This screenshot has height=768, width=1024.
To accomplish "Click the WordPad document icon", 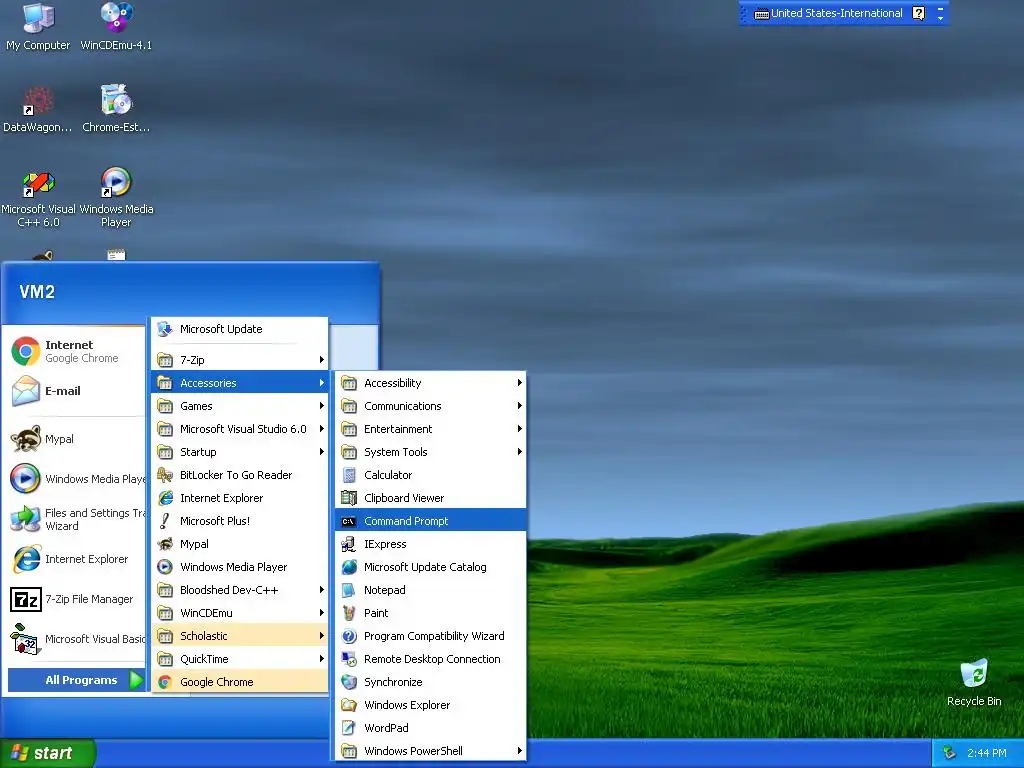I will tap(349, 728).
